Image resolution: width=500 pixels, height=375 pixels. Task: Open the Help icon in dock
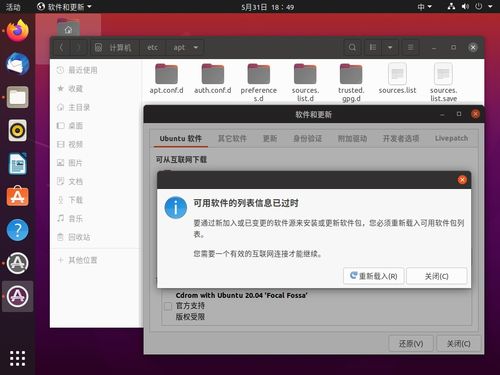(18, 230)
